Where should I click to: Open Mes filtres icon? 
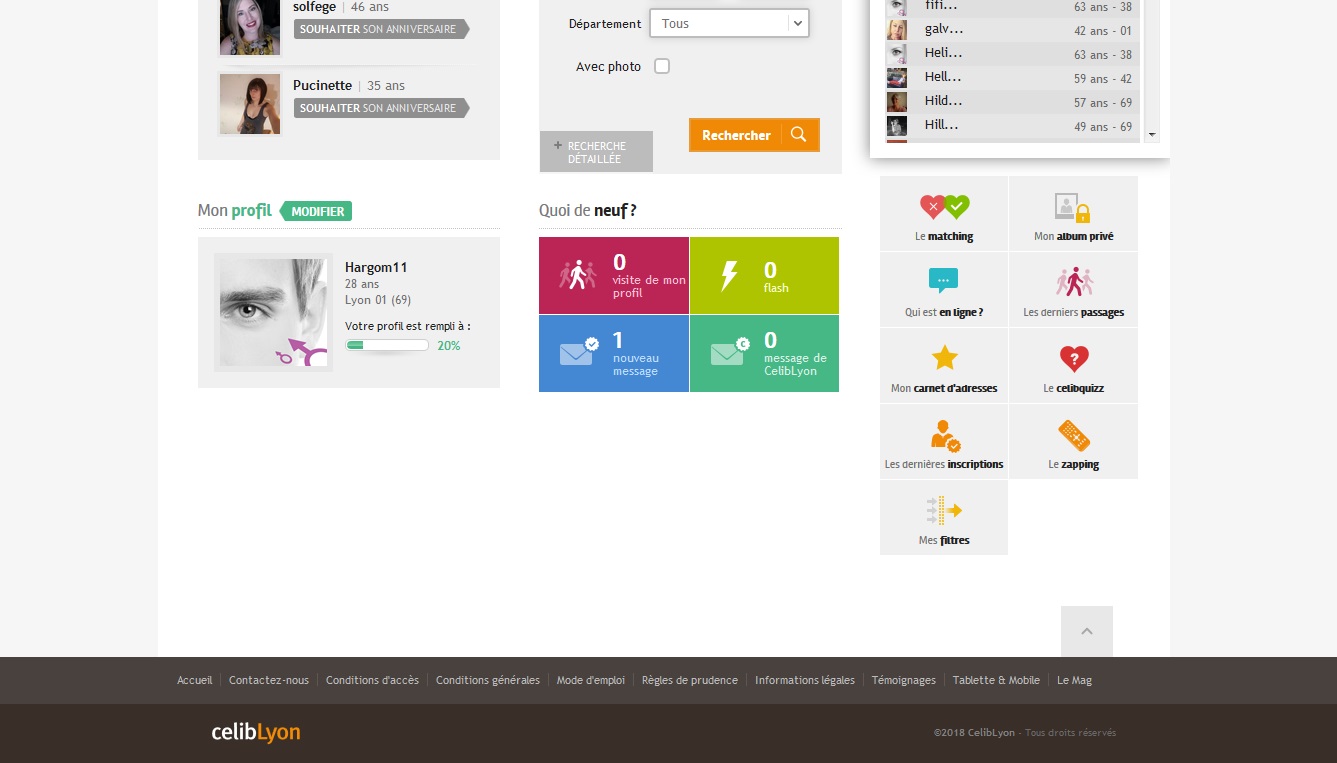(x=944, y=511)
